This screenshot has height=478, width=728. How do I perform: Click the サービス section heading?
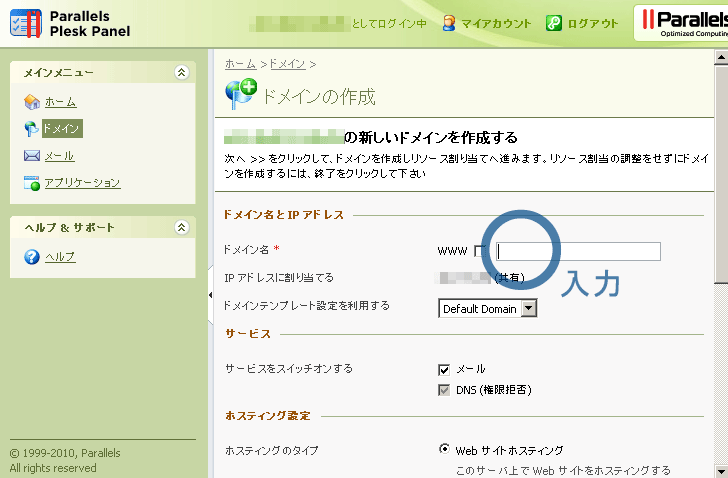pos(248,334)
